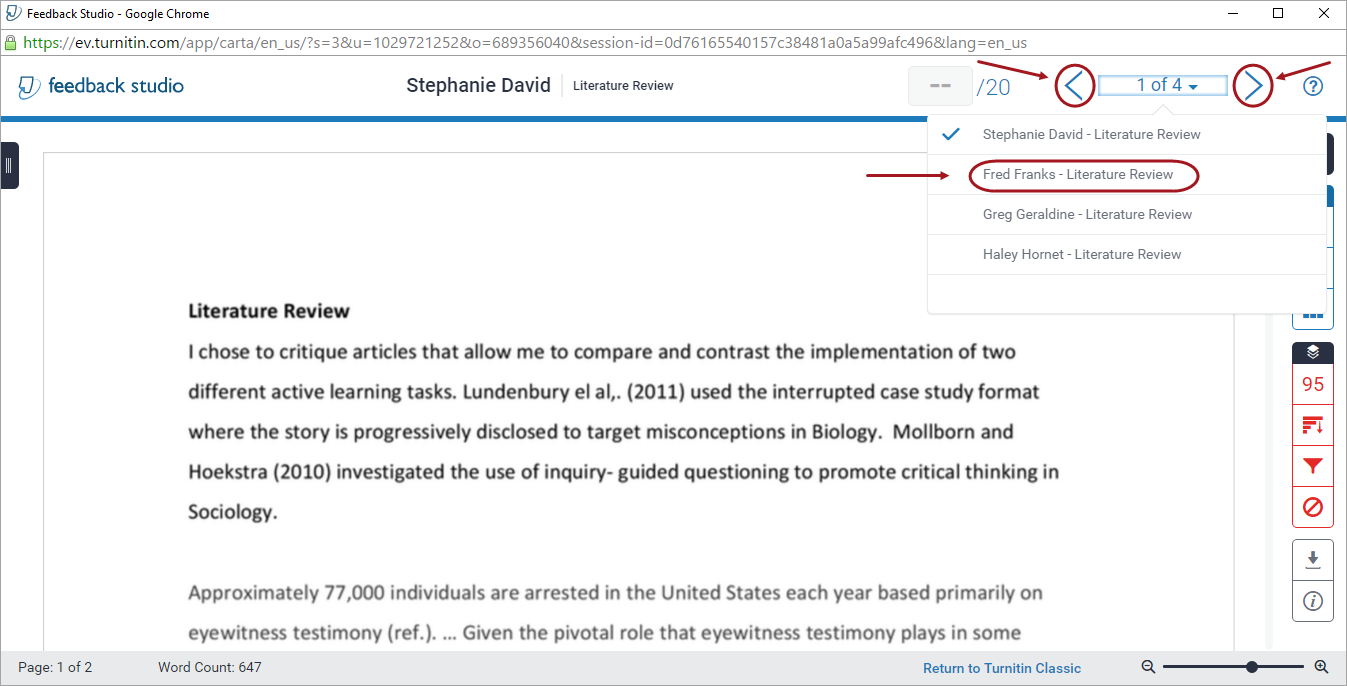Select 'Haley Hornet - Literature Review'

pyautogui.click(x=1081, y=254)
